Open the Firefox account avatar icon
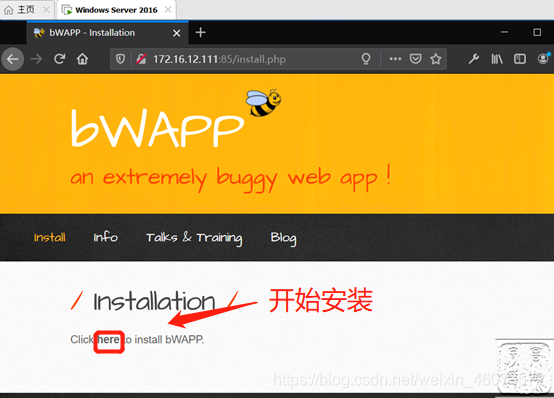The height and width of the screenshot is (398, 554). (x=543, y=58)
